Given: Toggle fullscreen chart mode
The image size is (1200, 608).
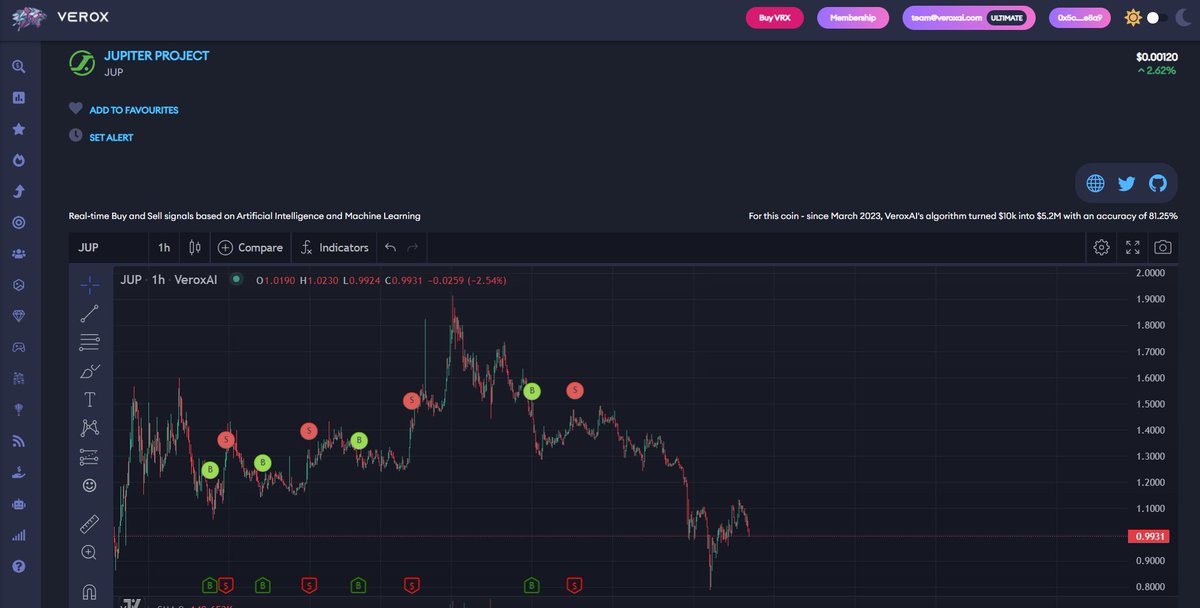Looking at the screenshot, I should click(1132, 247).
